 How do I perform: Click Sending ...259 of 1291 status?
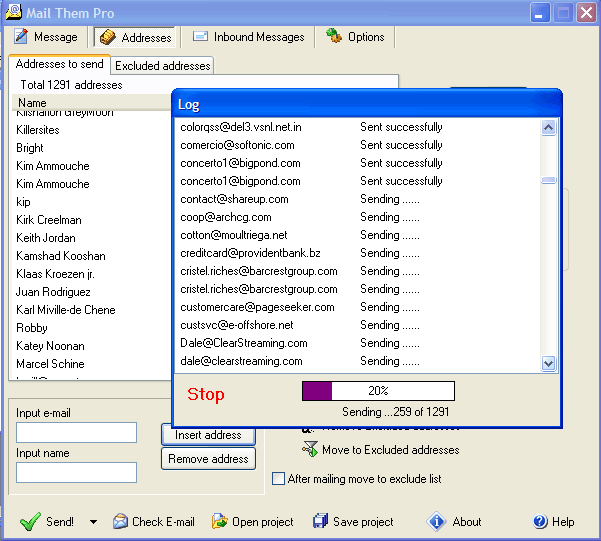[395, 412]
